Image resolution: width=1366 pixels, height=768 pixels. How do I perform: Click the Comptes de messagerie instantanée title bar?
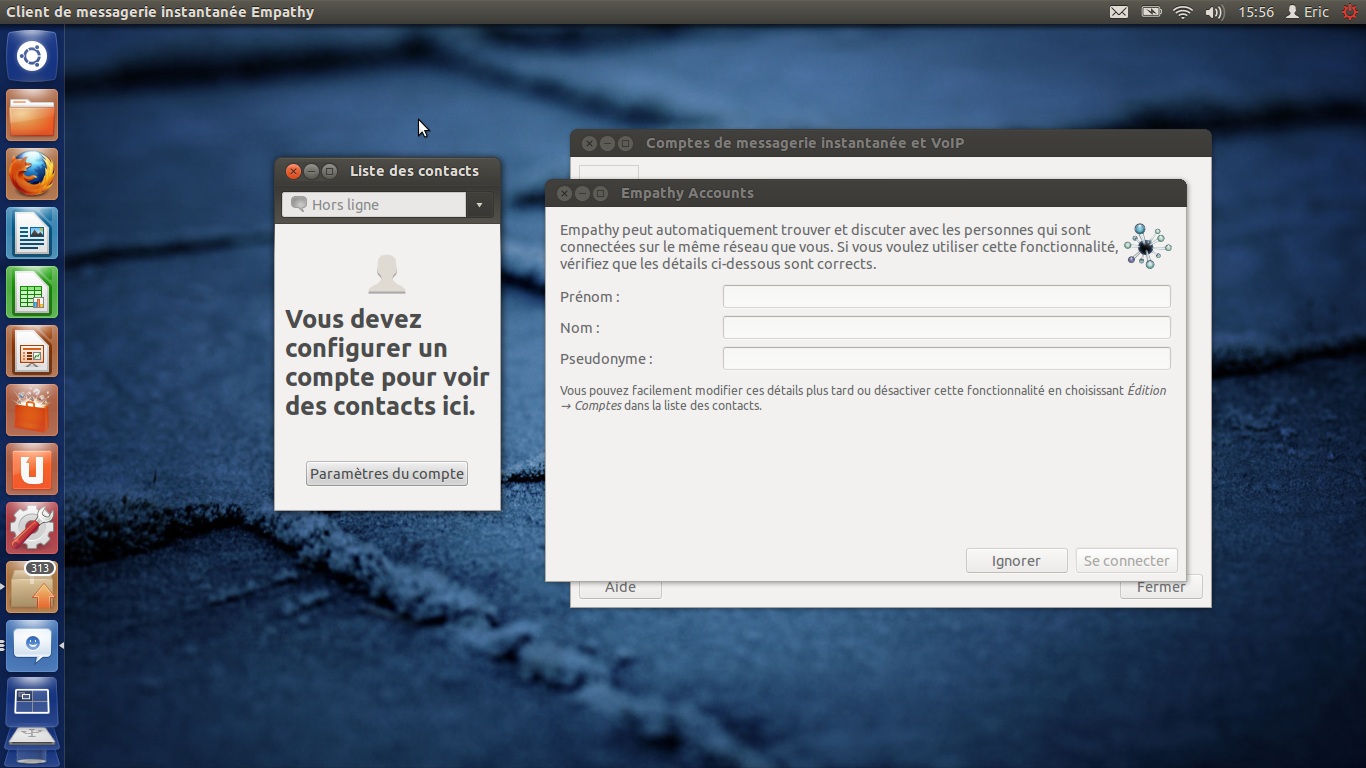pyautogui.click(x=890, y=143)
